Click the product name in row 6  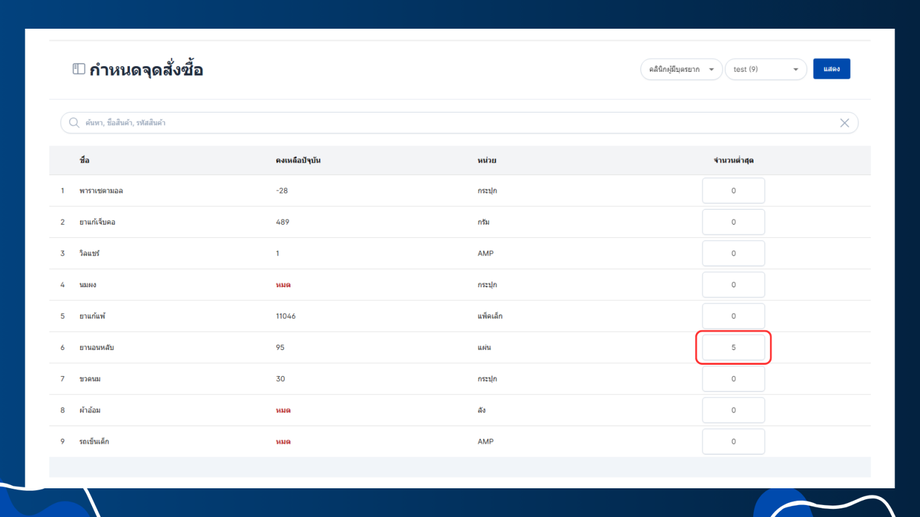pos(97,347)
